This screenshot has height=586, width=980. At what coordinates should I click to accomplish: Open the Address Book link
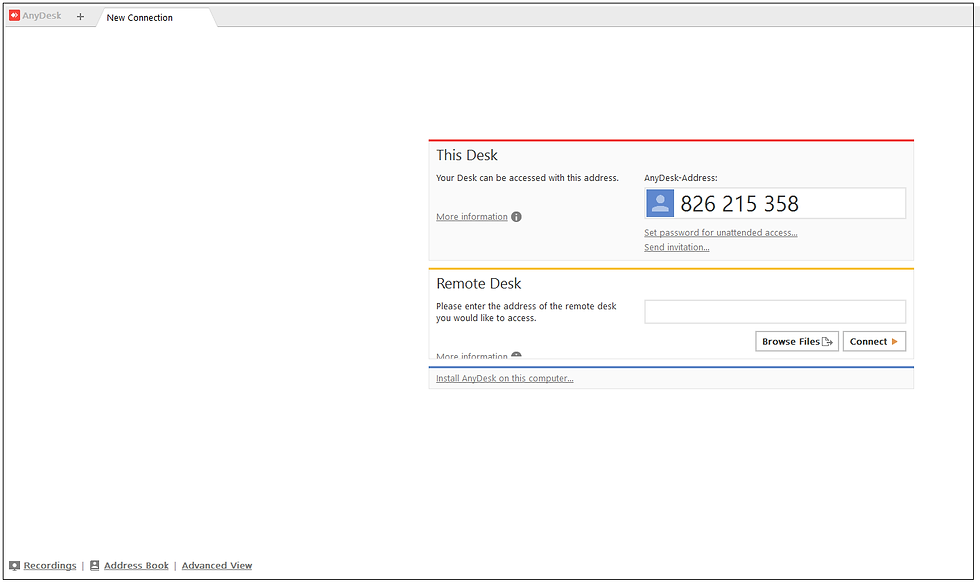click(136, 565)
